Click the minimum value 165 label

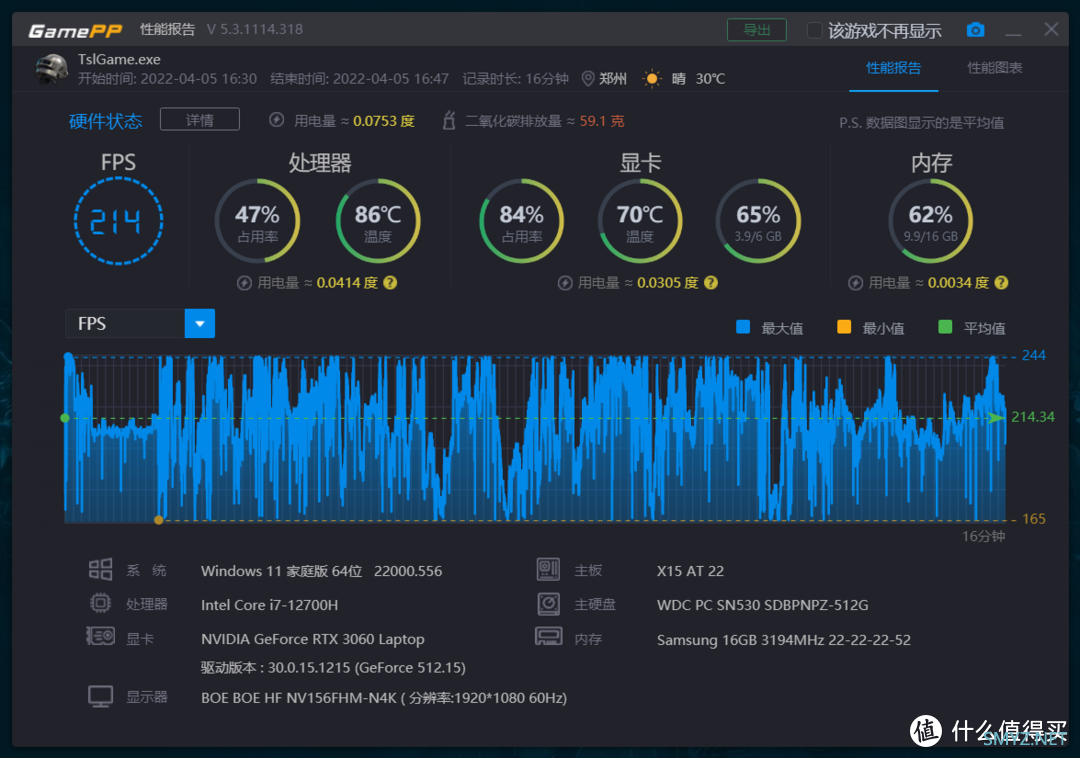pyautogui.click(x=1034, y=518)
